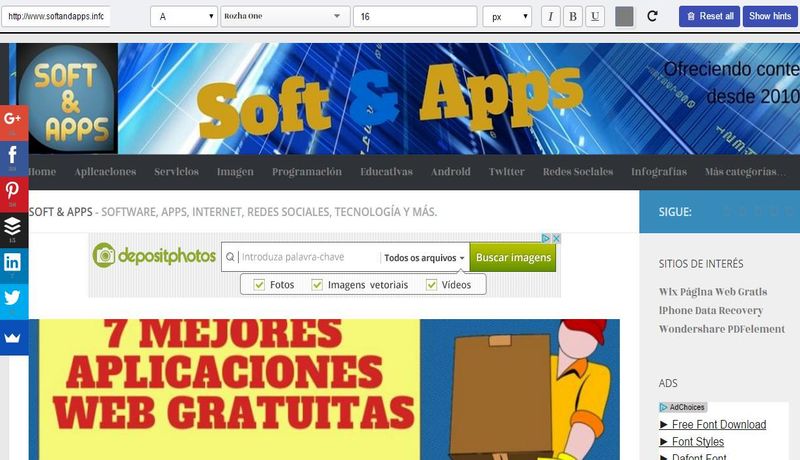
Task: Open the Servicios menu item
Action: point(177,172)
